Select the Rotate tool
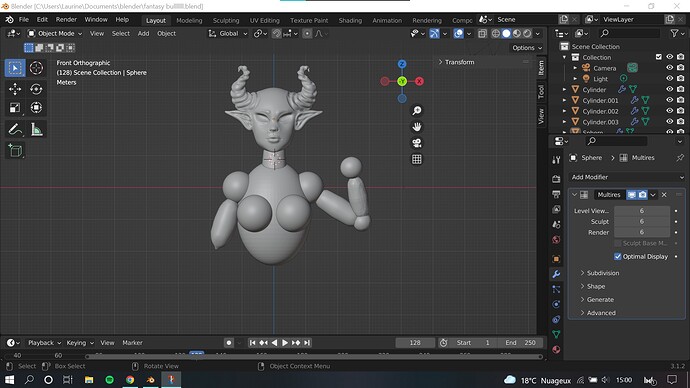This screenshot has height=388, width=690. pyautogui.click(x=36, y=89)
